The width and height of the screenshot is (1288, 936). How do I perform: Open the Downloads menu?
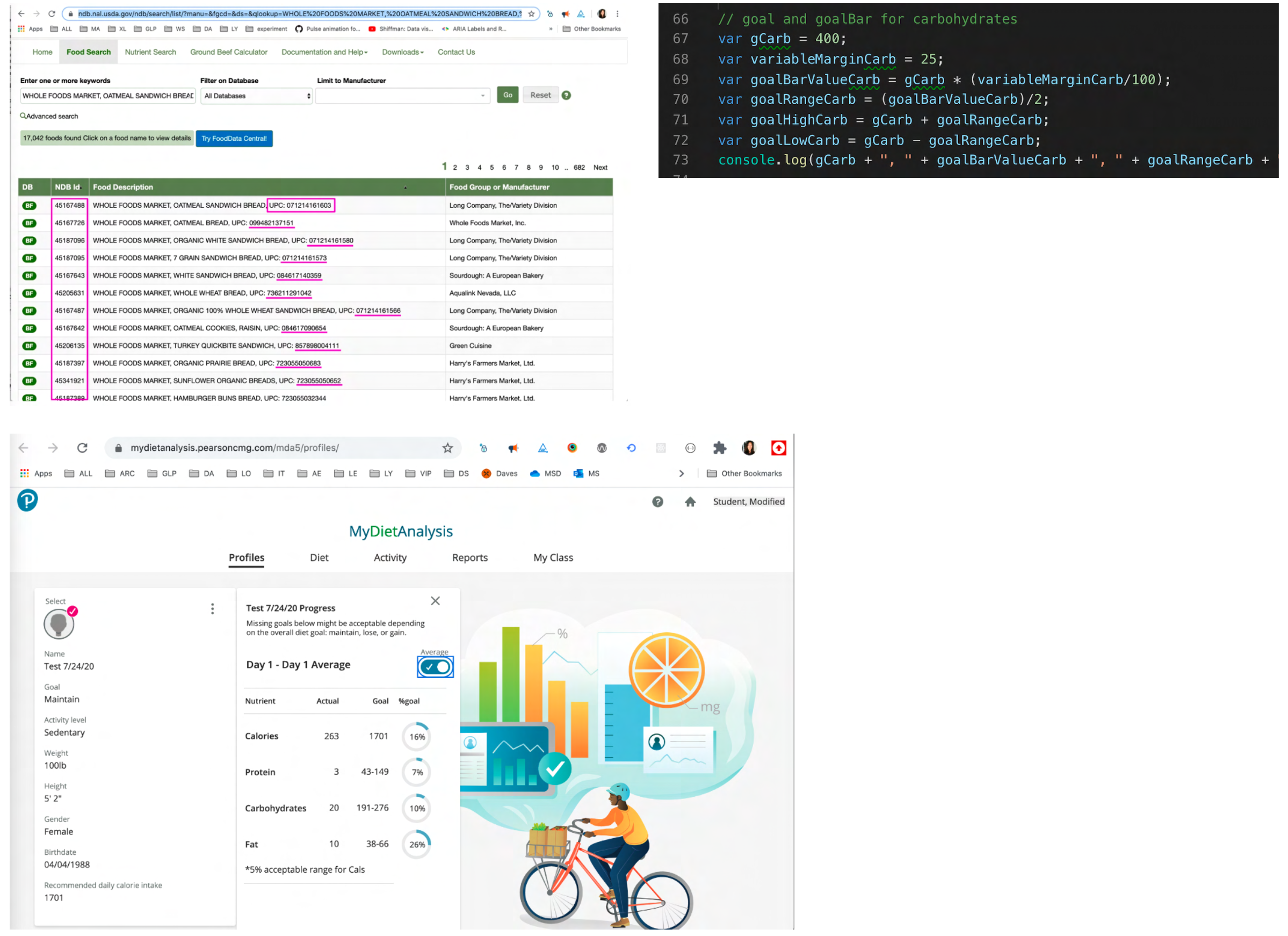[x=403, y=52]
